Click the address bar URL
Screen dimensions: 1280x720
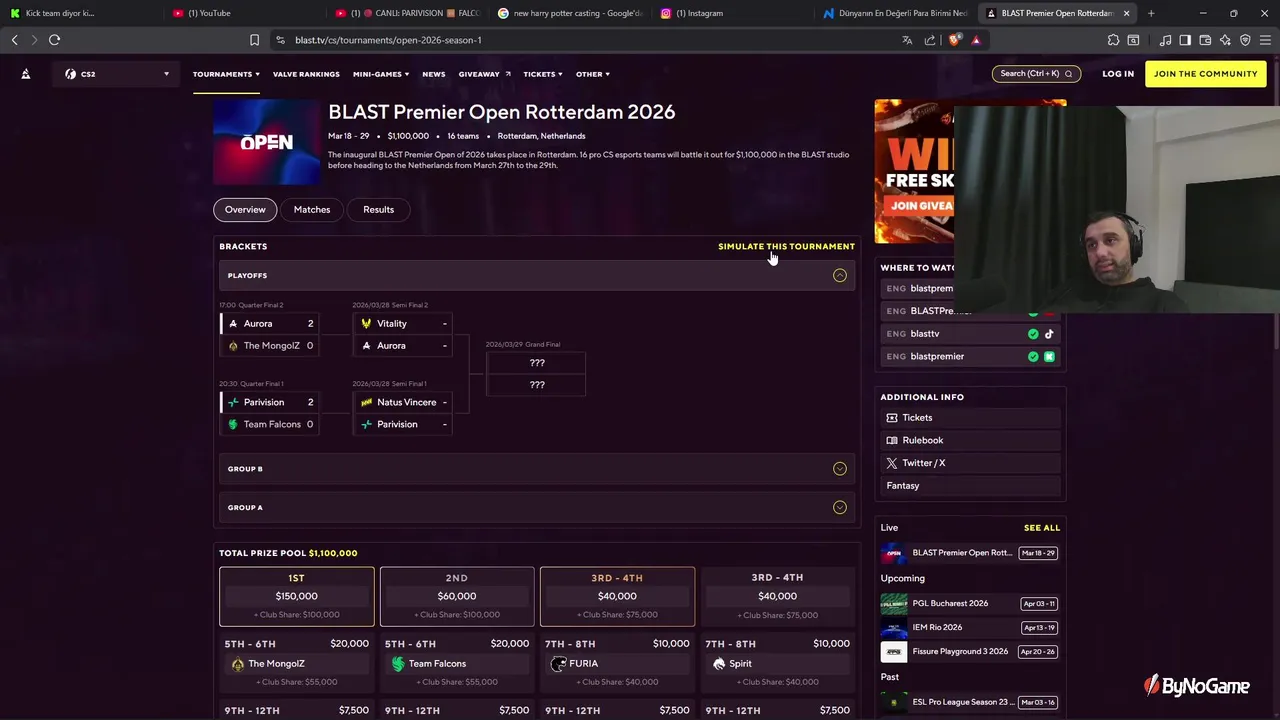click(388, 40)
